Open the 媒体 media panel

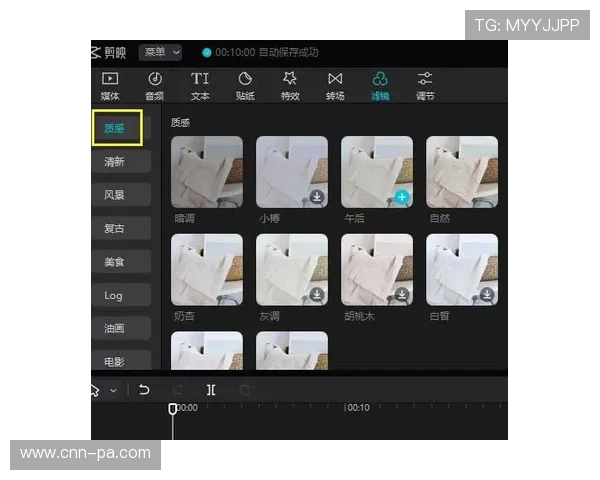point(110,86)
